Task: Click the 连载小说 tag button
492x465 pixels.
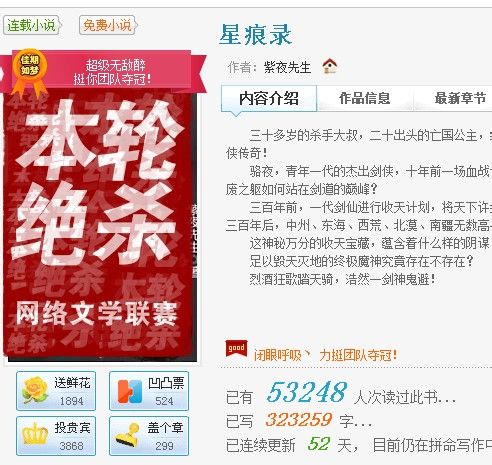Action: [32, 25]
